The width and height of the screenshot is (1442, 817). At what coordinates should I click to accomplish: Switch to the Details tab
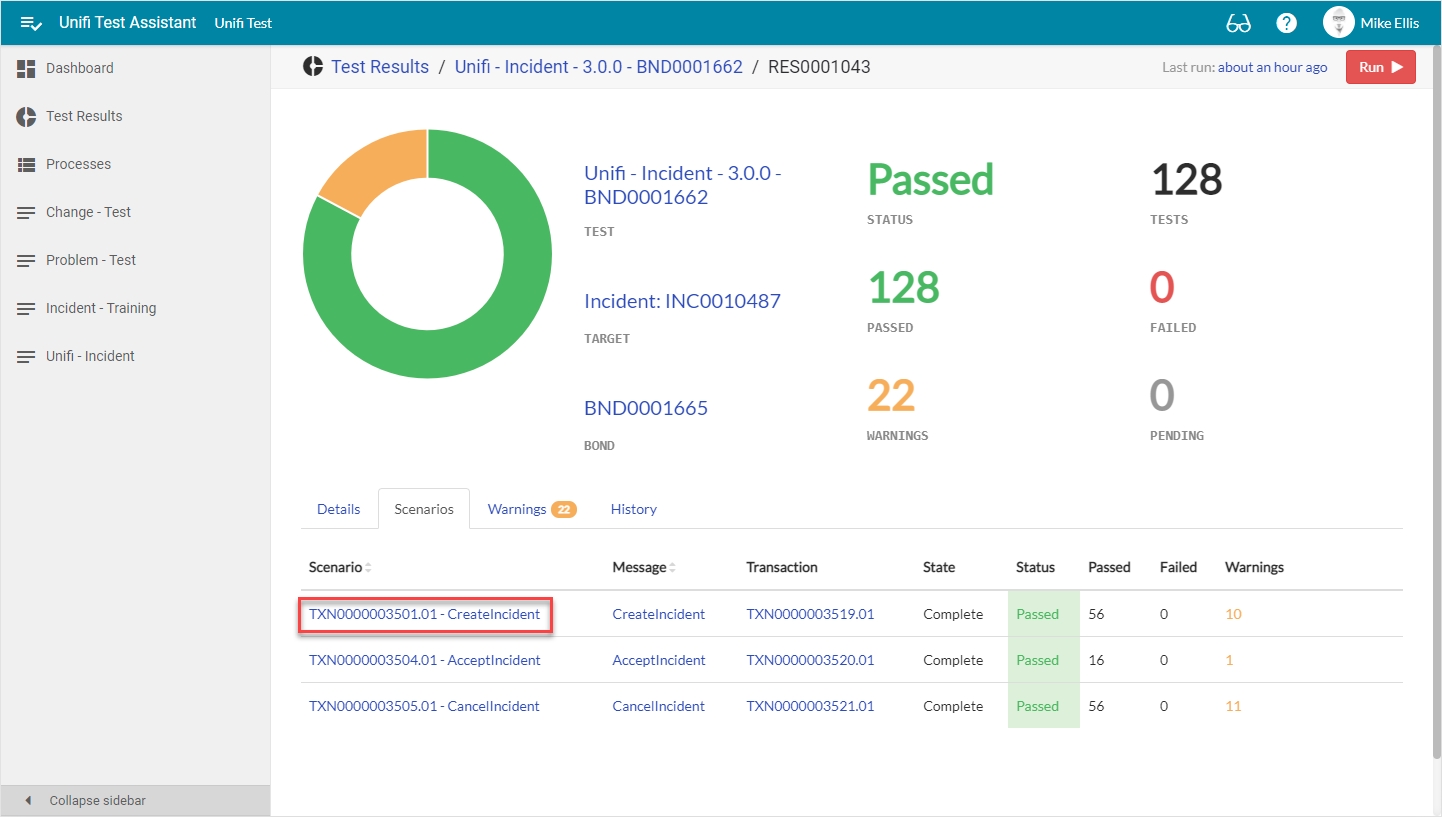pos(338,509)
